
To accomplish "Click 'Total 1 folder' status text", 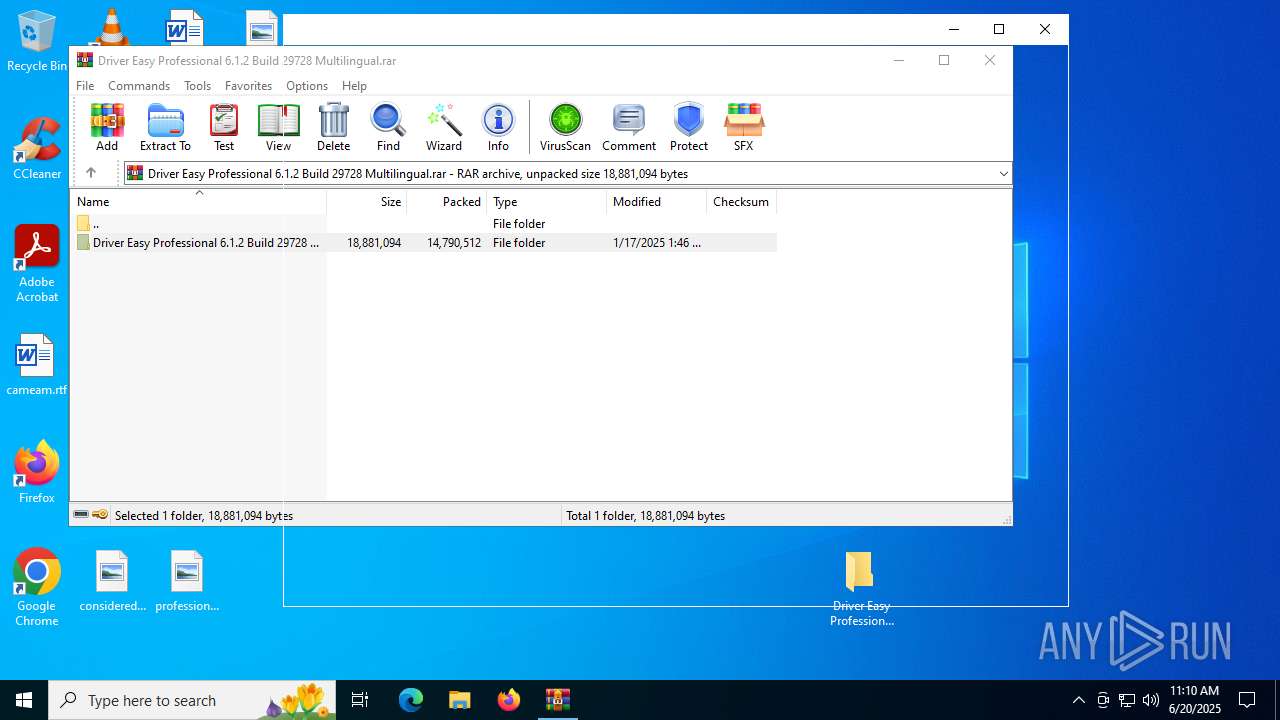I will tap(646, 516).
